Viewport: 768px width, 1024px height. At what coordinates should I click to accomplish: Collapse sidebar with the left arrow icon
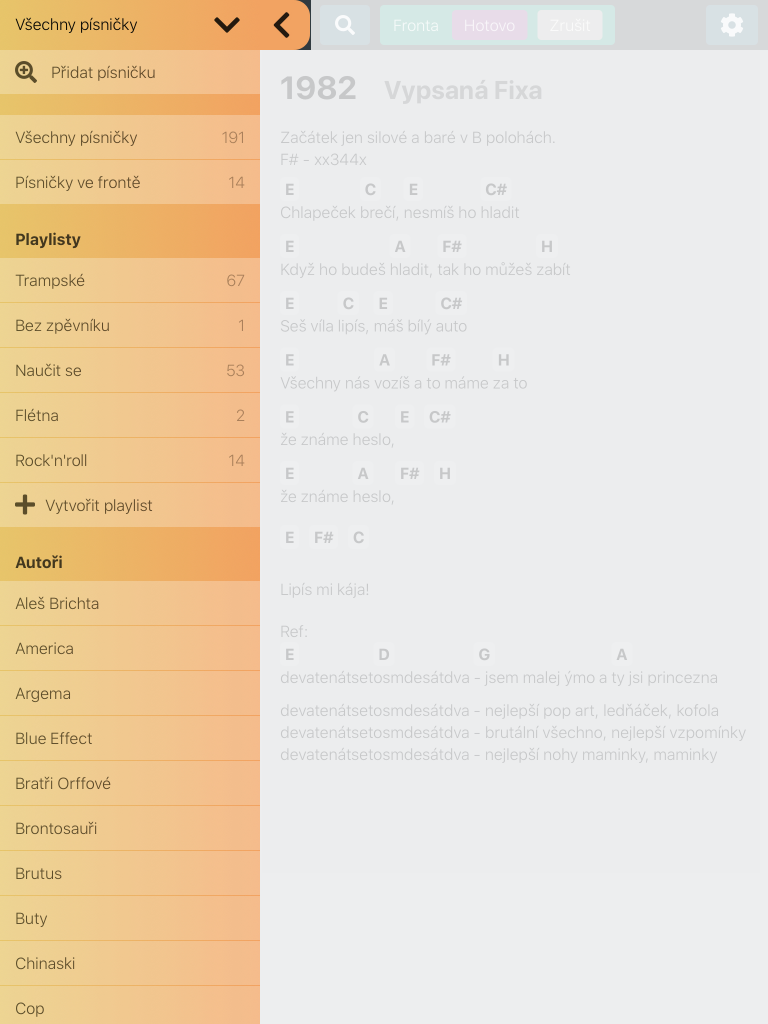point(282,25)
